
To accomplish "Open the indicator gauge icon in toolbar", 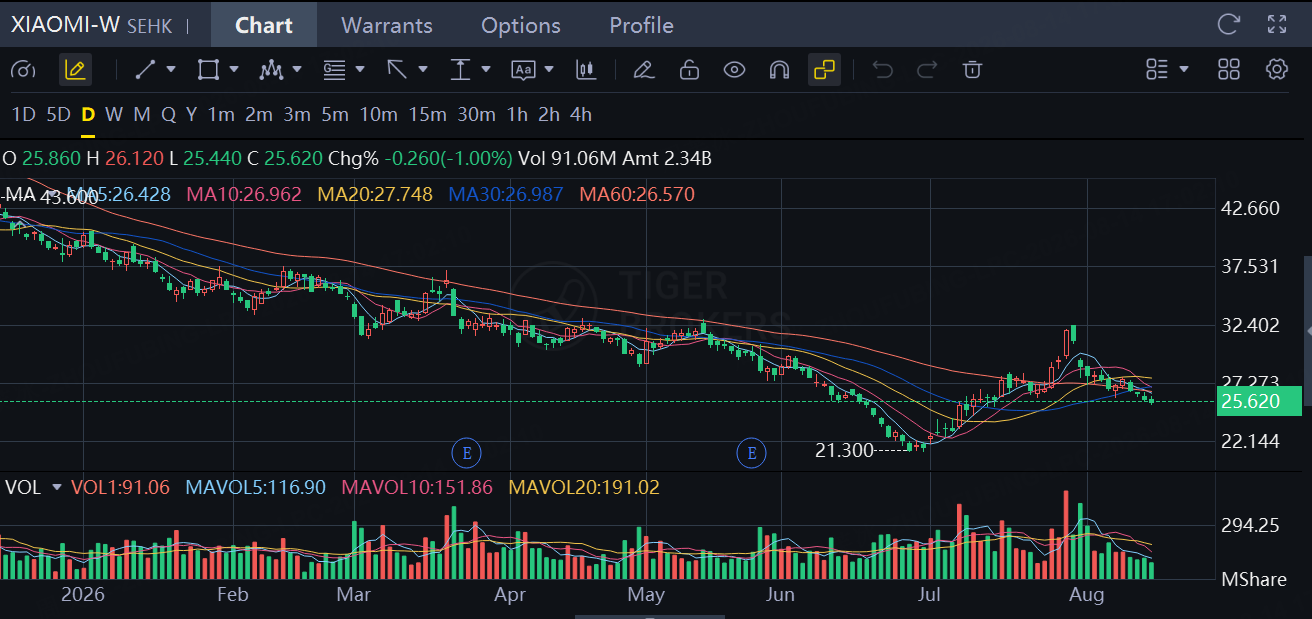I will [x=23, y=70].
